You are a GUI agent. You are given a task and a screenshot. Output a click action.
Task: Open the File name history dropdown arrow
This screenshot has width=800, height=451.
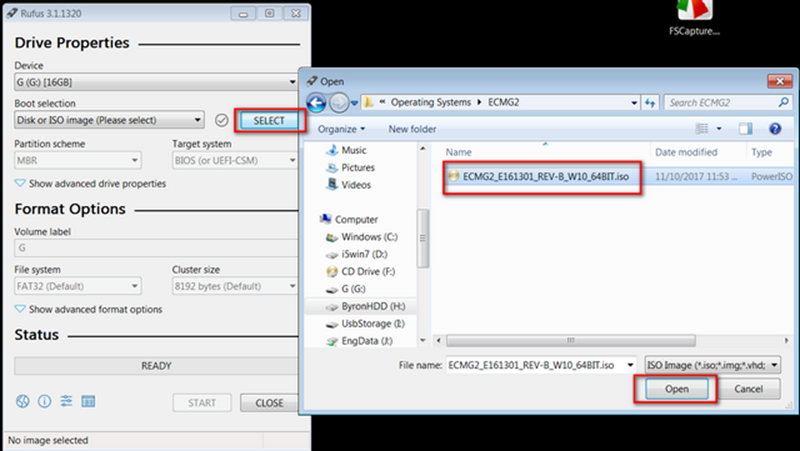(x=631, y=365)
